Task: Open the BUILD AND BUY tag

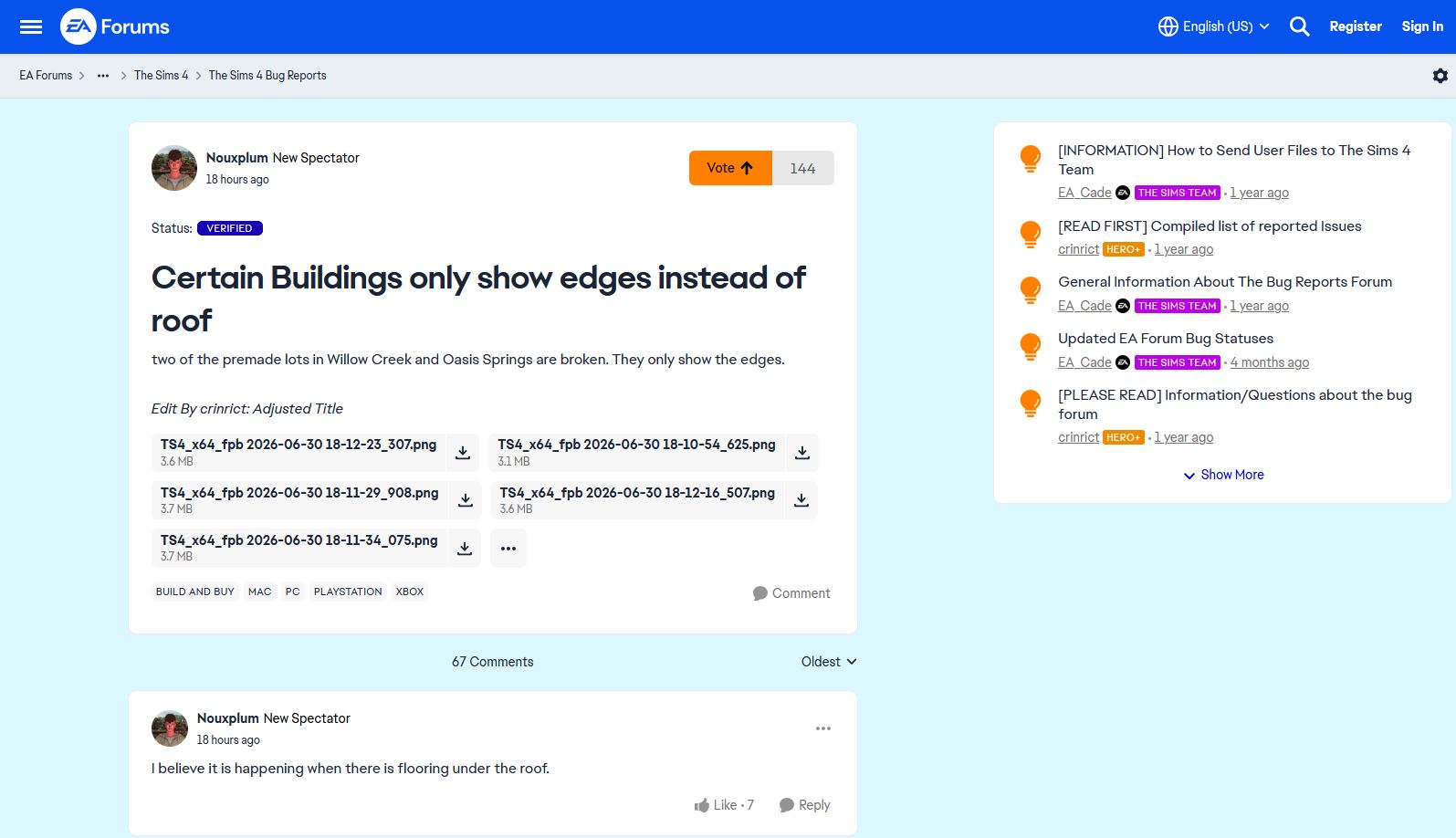Action: coord(195,592)
